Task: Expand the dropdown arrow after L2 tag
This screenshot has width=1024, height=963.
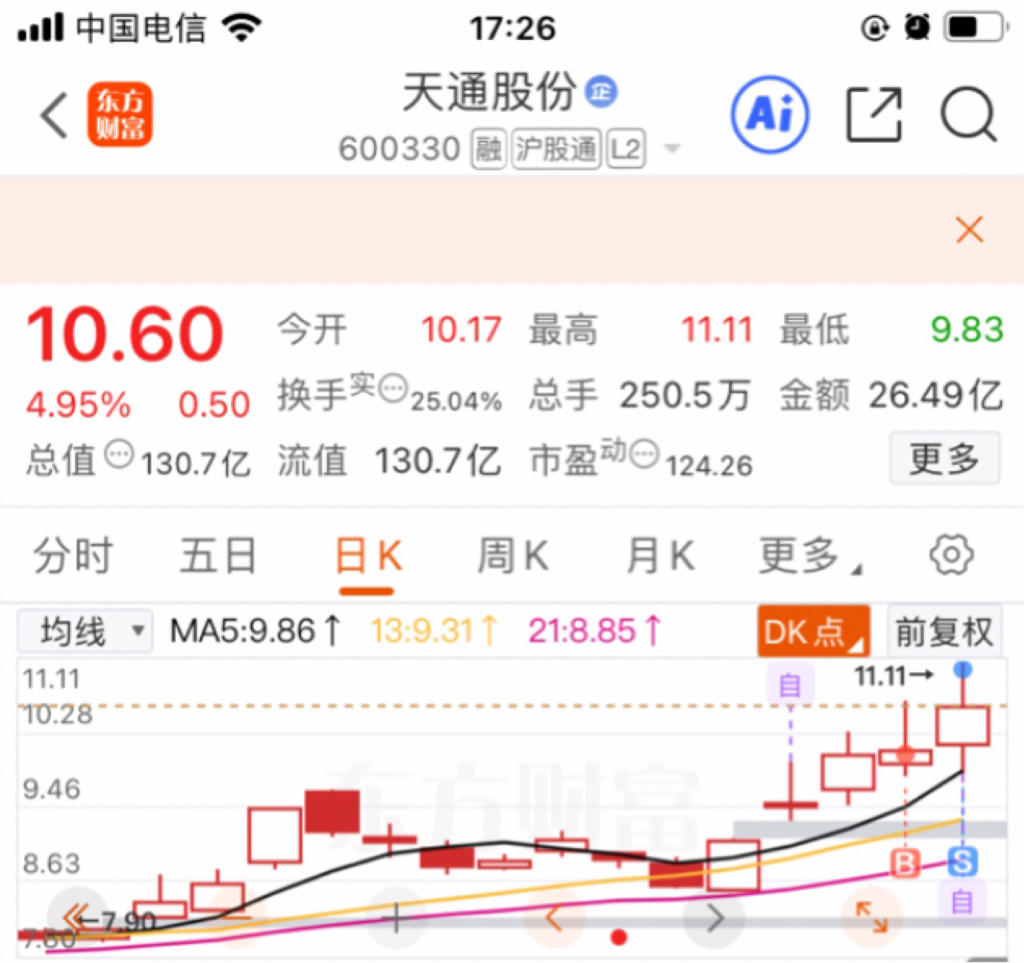Action: click(x=672, y=149)
